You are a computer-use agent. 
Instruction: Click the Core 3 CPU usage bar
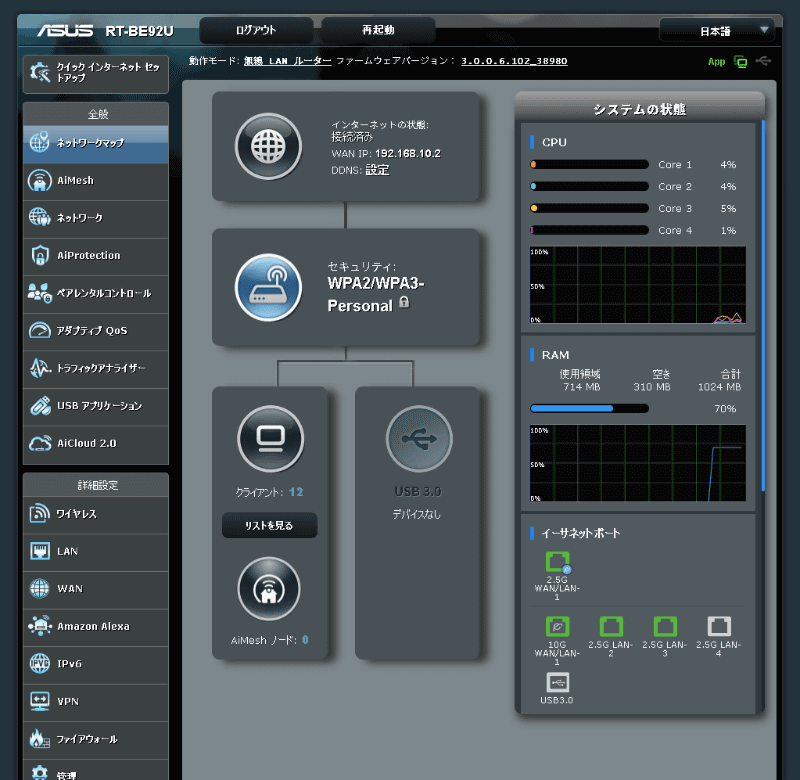pyautogui.click(x=589, y=209)
